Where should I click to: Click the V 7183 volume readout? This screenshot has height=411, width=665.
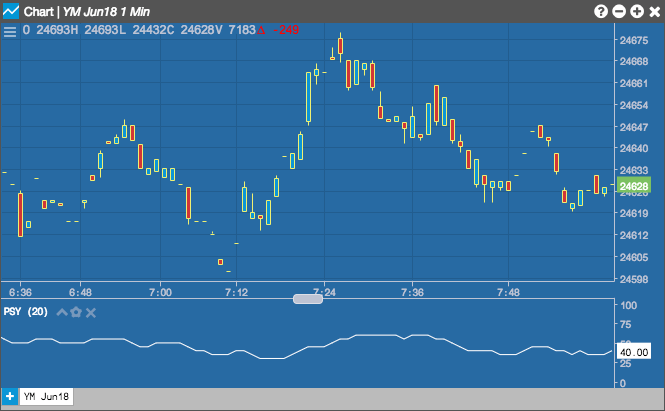[236, 30]
